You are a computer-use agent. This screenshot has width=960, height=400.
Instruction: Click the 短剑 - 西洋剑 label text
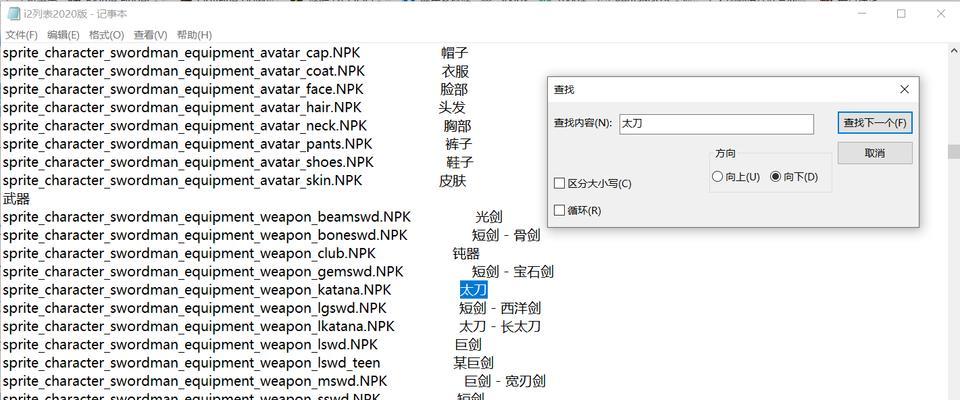500,308
